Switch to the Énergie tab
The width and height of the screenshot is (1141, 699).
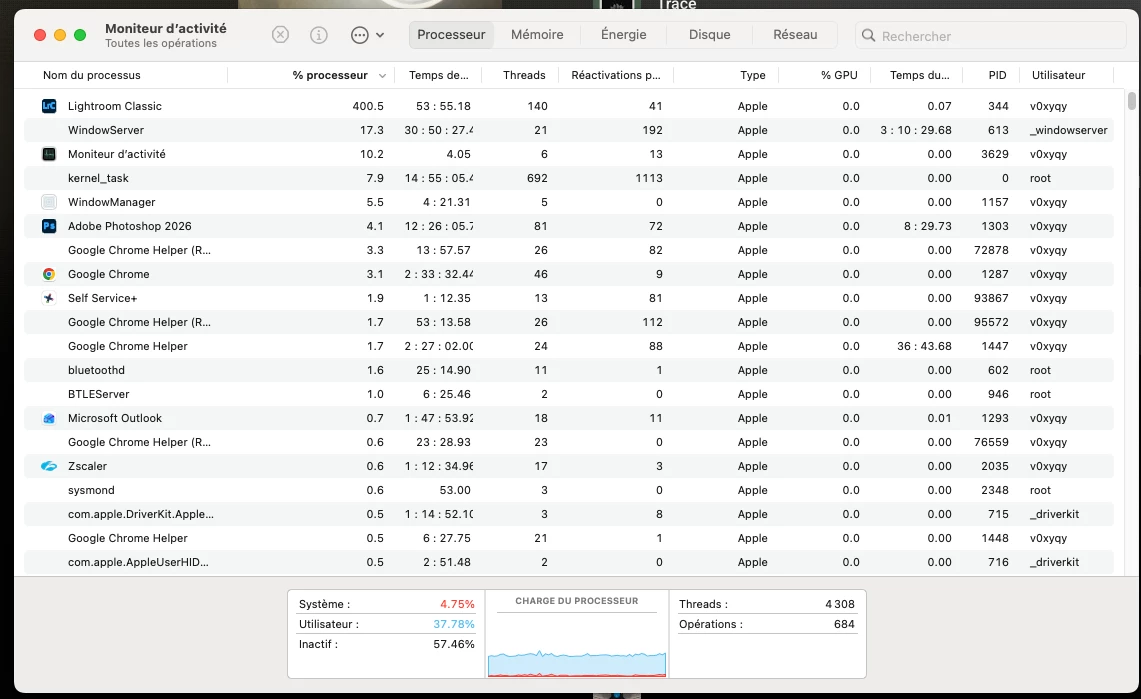point(624,35)
